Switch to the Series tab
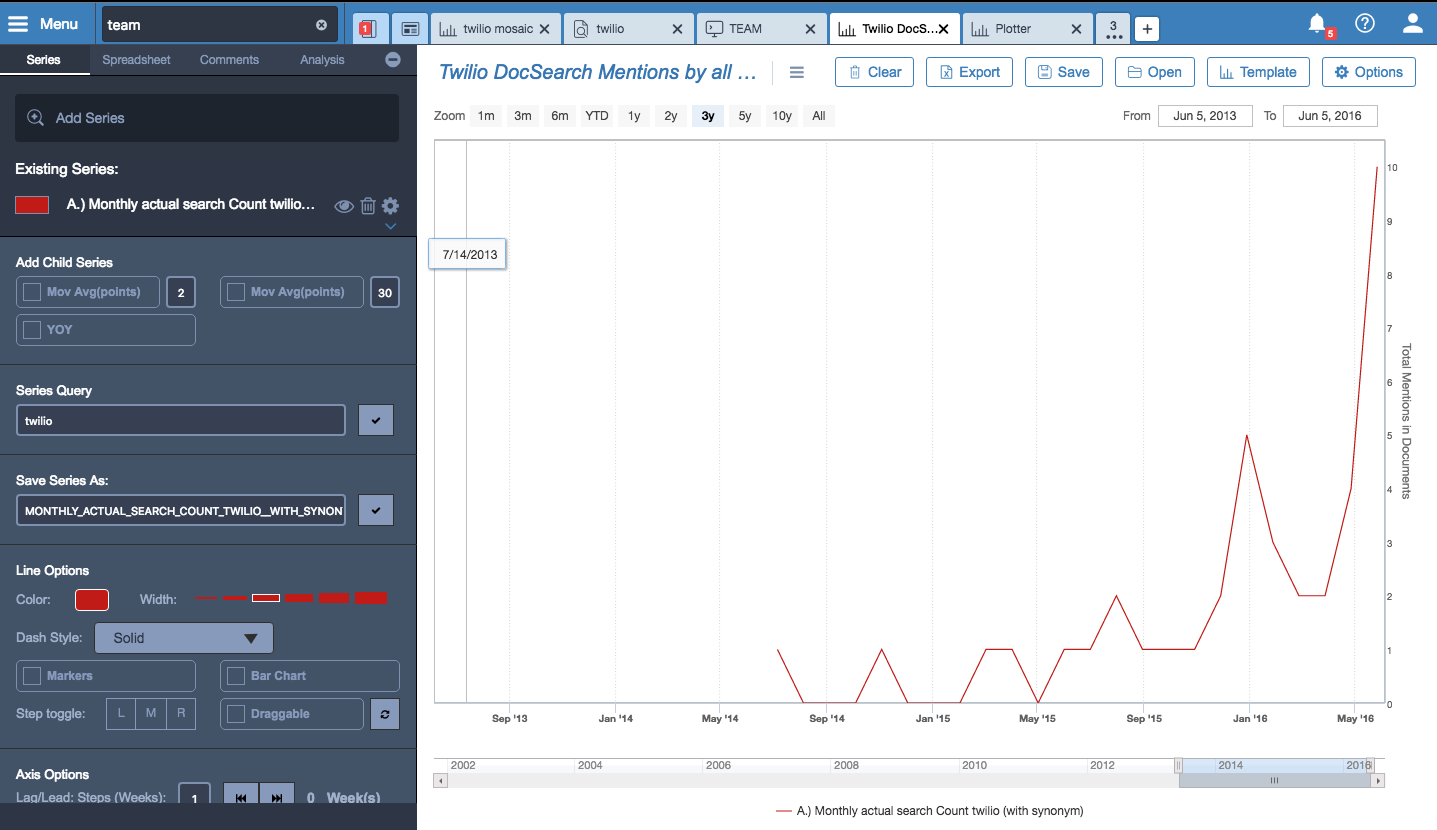This screenshot has width=1437, height=830. click(43, 60)
